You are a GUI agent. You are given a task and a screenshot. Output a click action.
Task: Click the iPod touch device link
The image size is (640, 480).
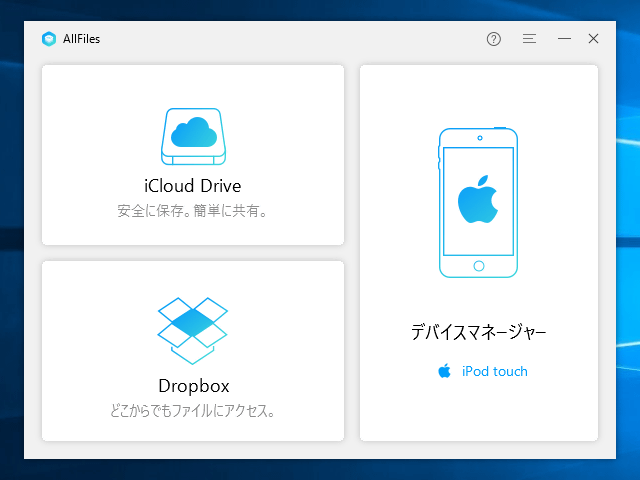point(495,371)
